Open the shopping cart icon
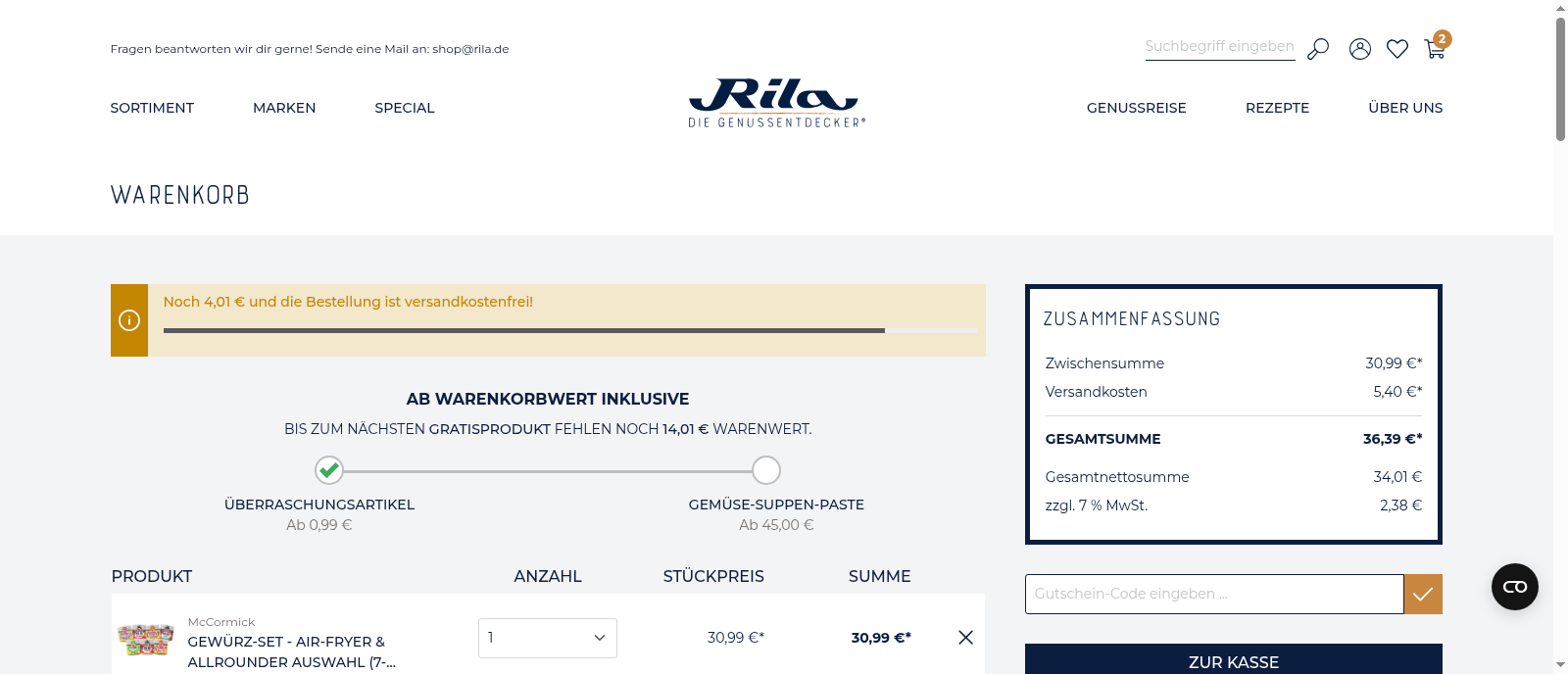Viewport: 1568px width, 674px height. pos(1436,48)
